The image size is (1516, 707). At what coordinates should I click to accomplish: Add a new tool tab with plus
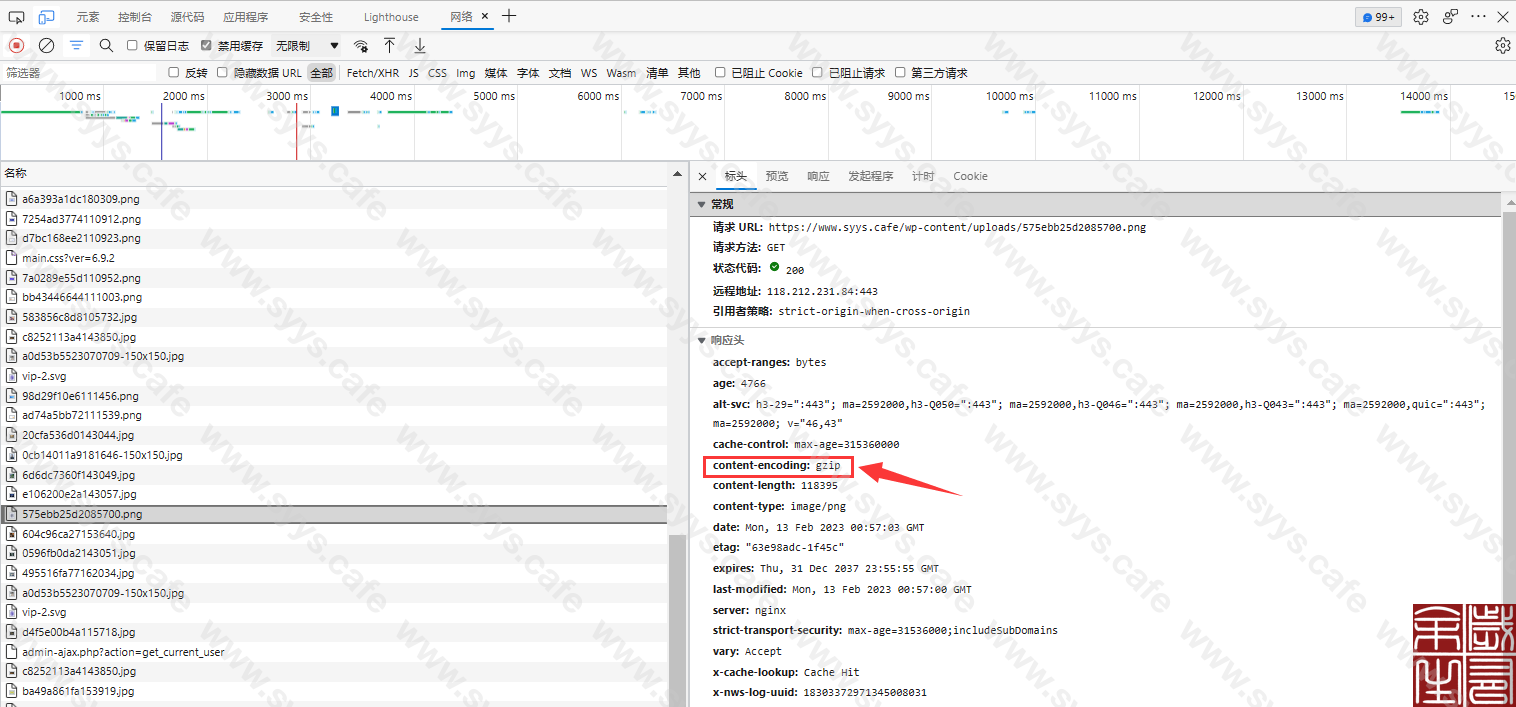tap(509, 16)
